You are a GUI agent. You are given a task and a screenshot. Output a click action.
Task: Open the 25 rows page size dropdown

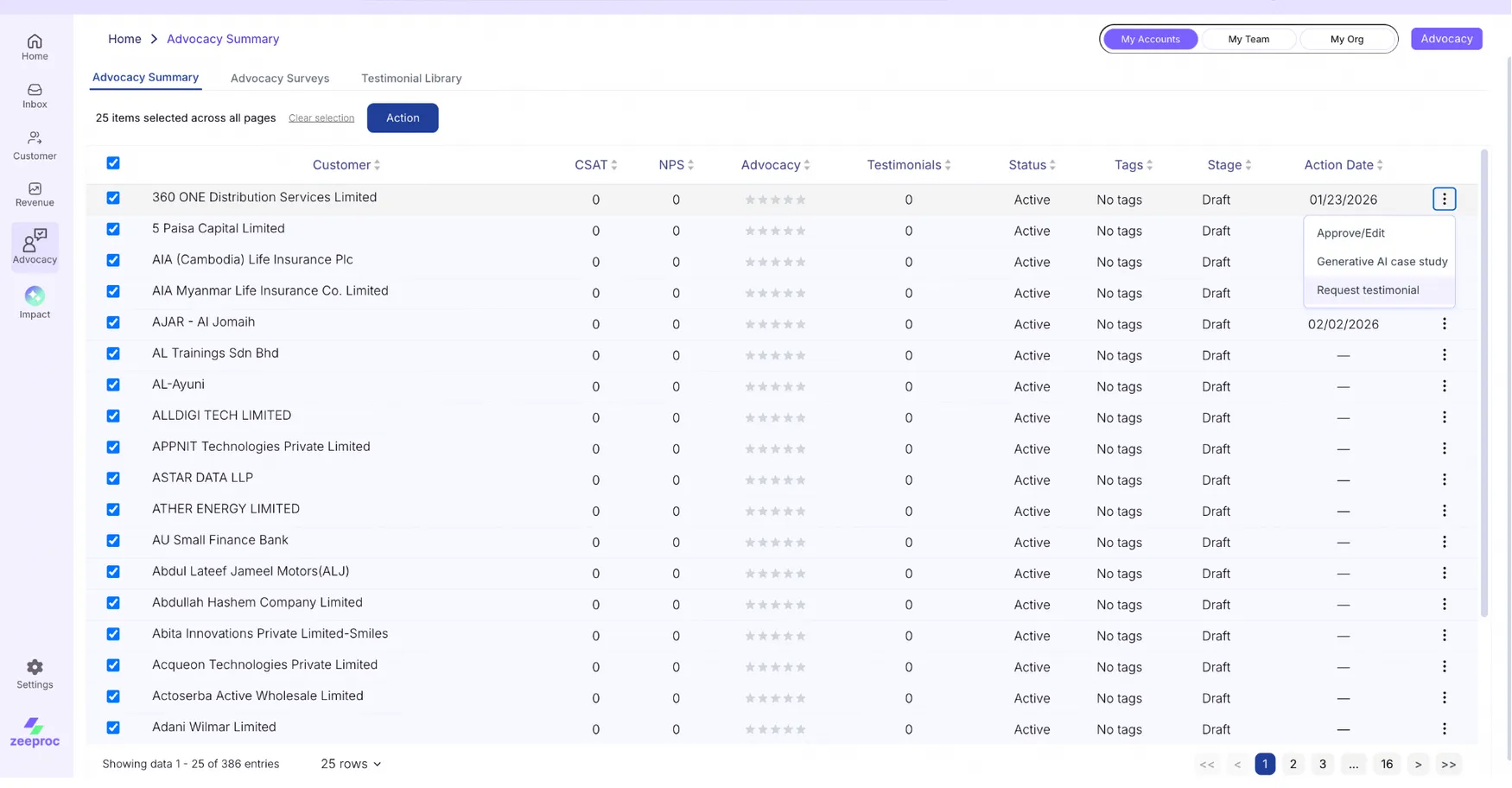[350, 764]
